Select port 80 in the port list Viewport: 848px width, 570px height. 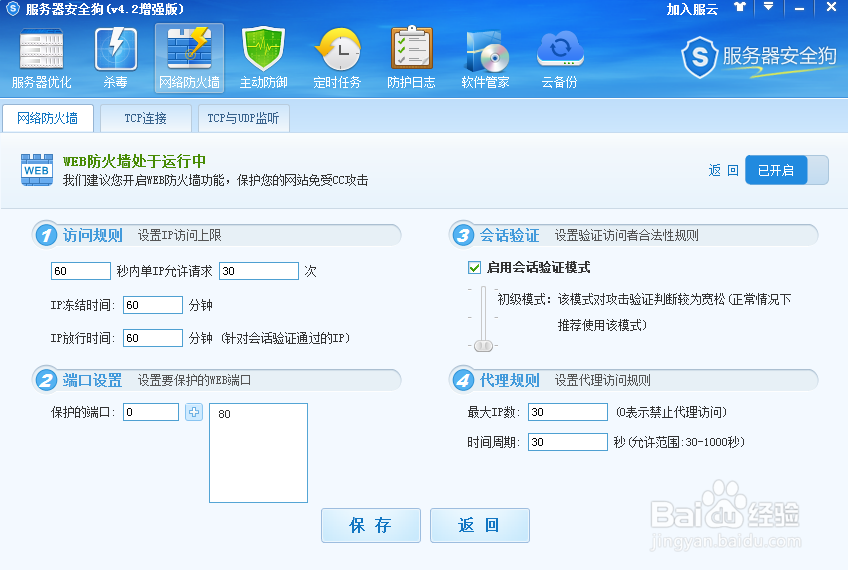[x=224, y=414]
